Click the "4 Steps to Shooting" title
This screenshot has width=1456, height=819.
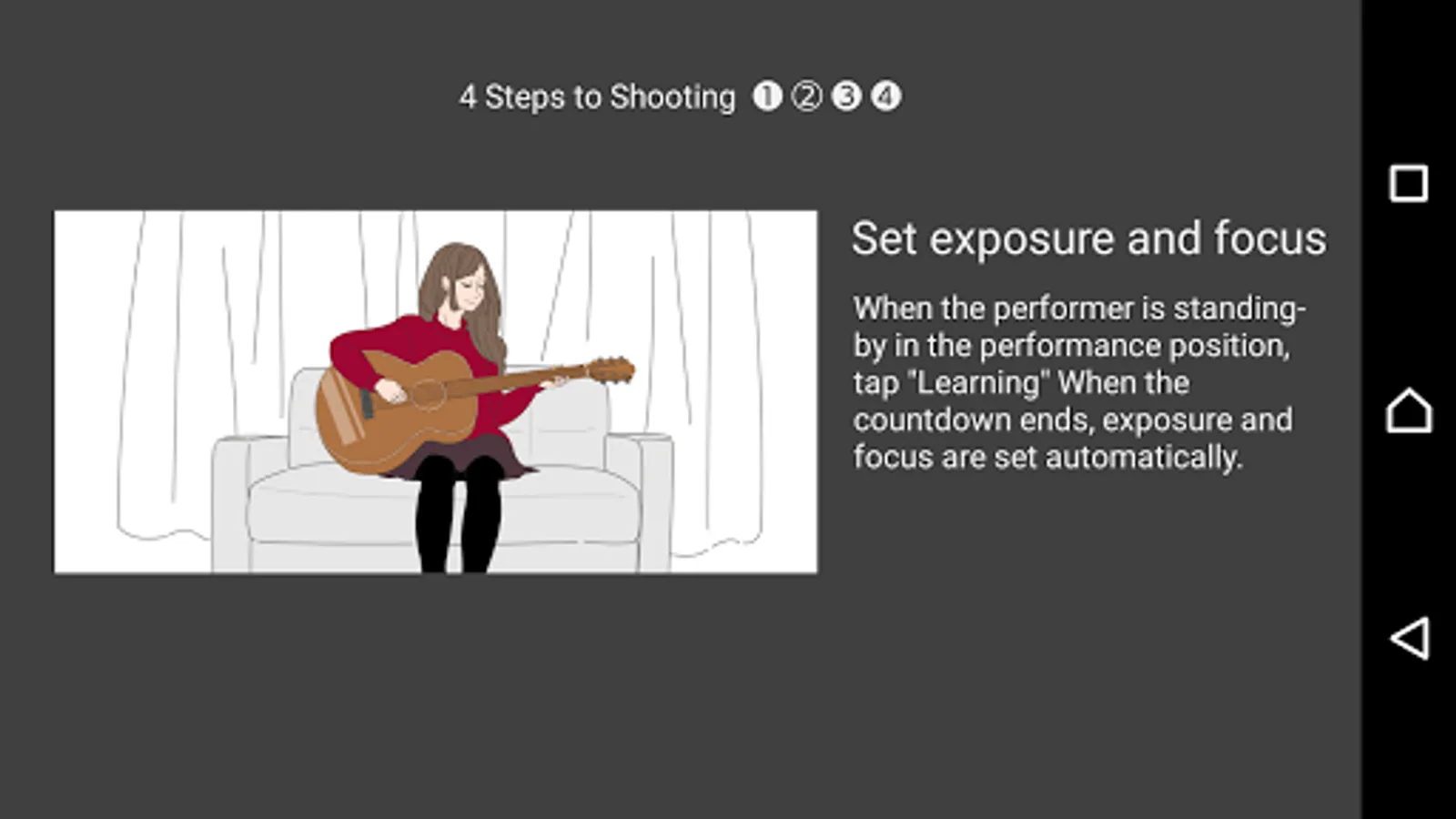tap(597, 96)
